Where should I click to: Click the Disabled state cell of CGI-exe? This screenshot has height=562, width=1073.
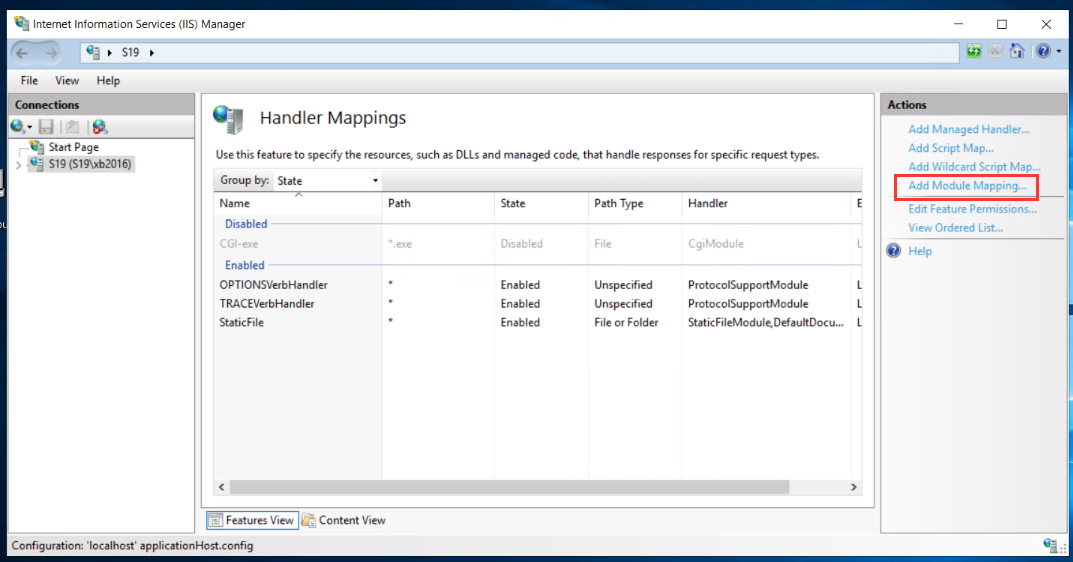[x=521, y=244]
